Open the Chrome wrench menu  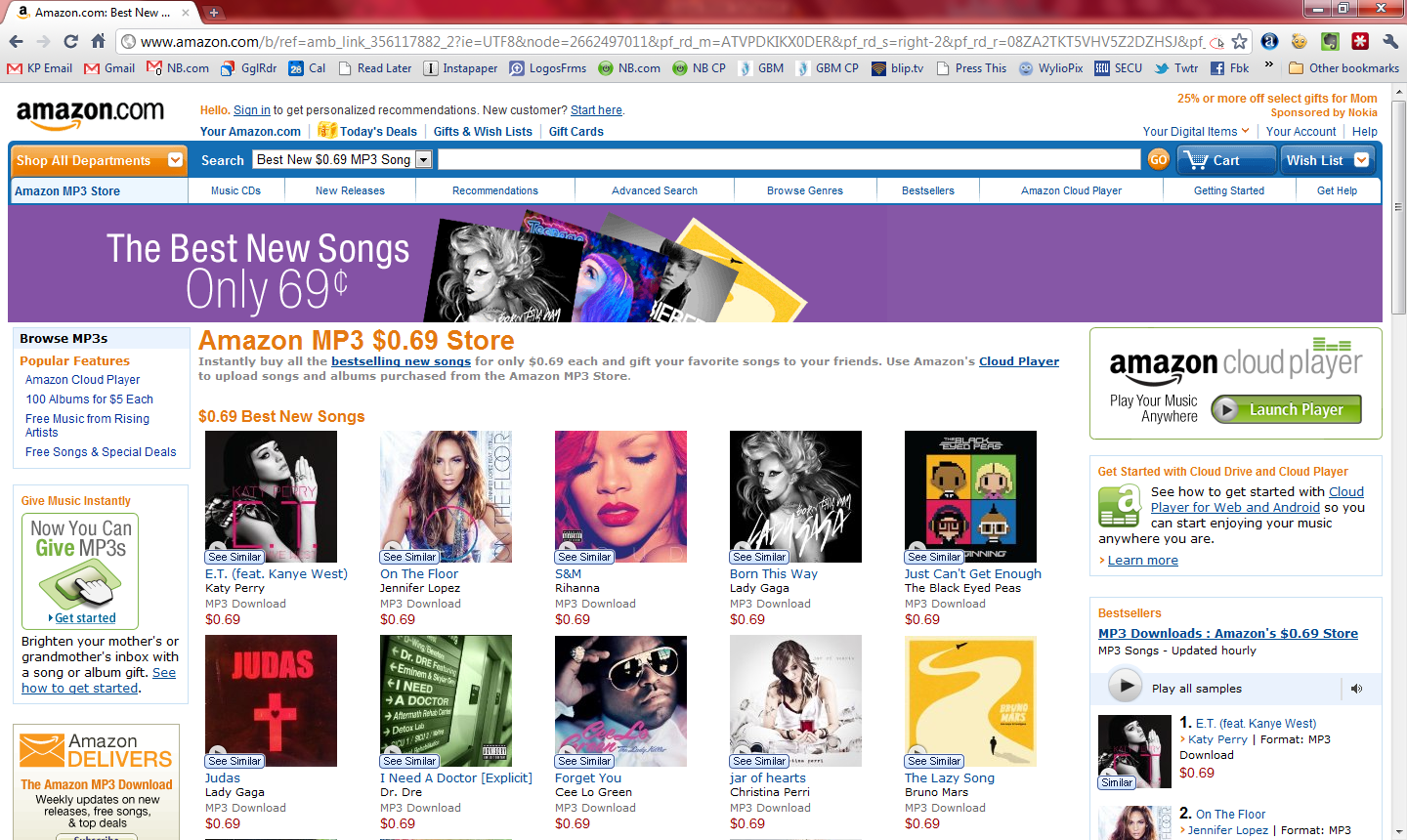click(1390, 41)
